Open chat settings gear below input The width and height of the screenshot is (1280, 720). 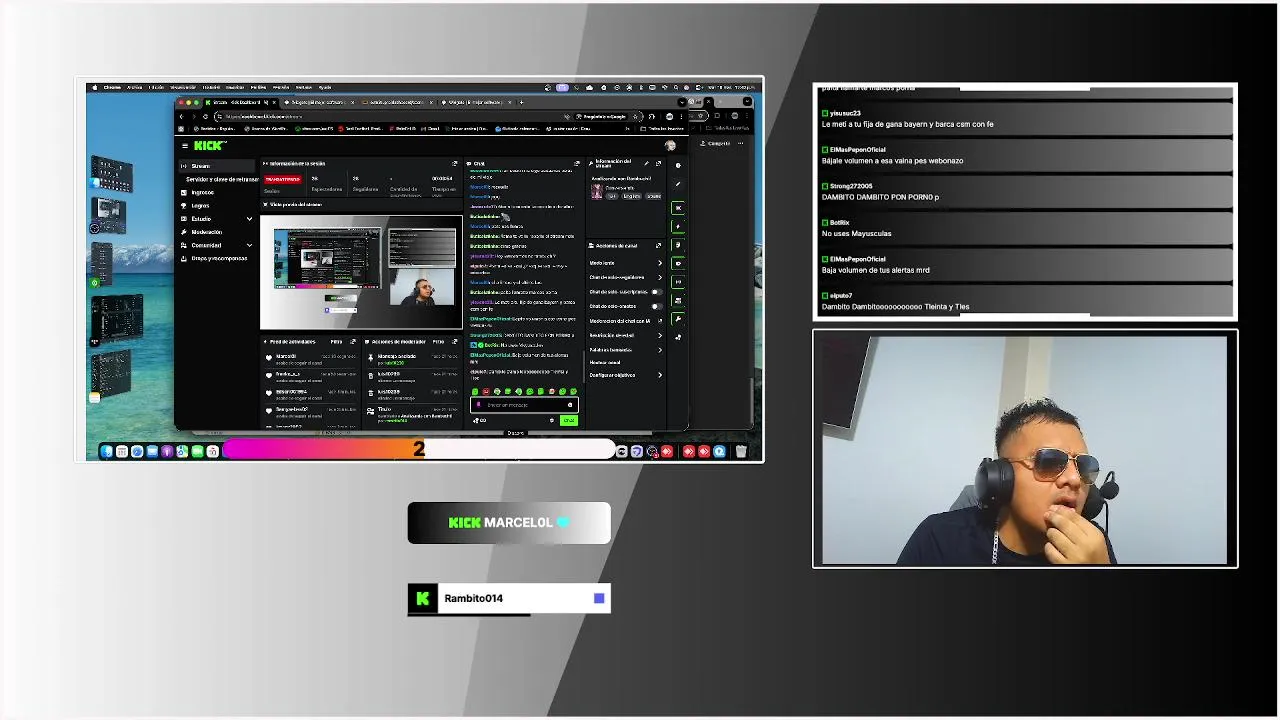click(552, 420)
